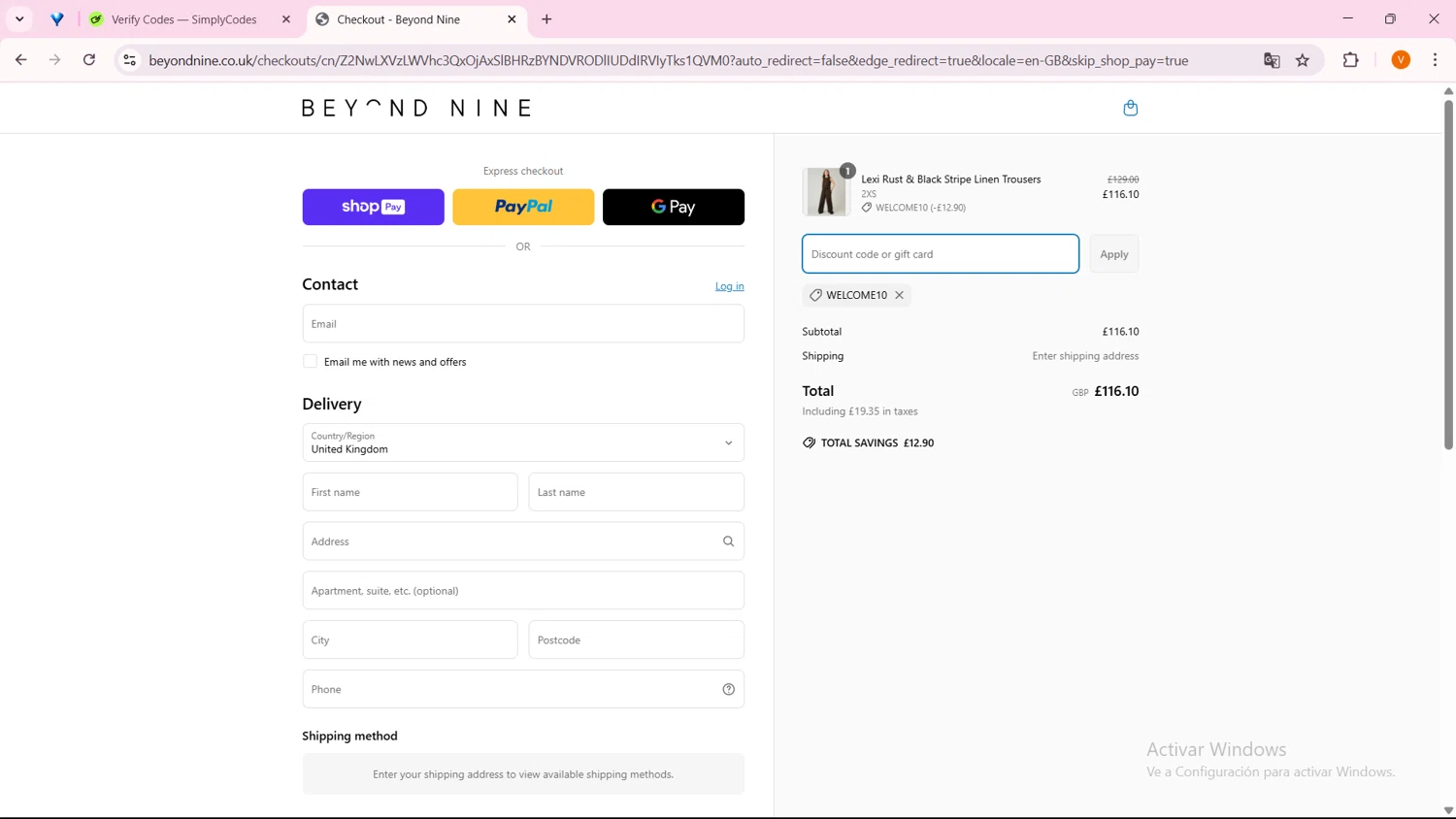Screen dimensions: 1456x819
Task: Focus the First name field
Action: [x=410, y=492]
